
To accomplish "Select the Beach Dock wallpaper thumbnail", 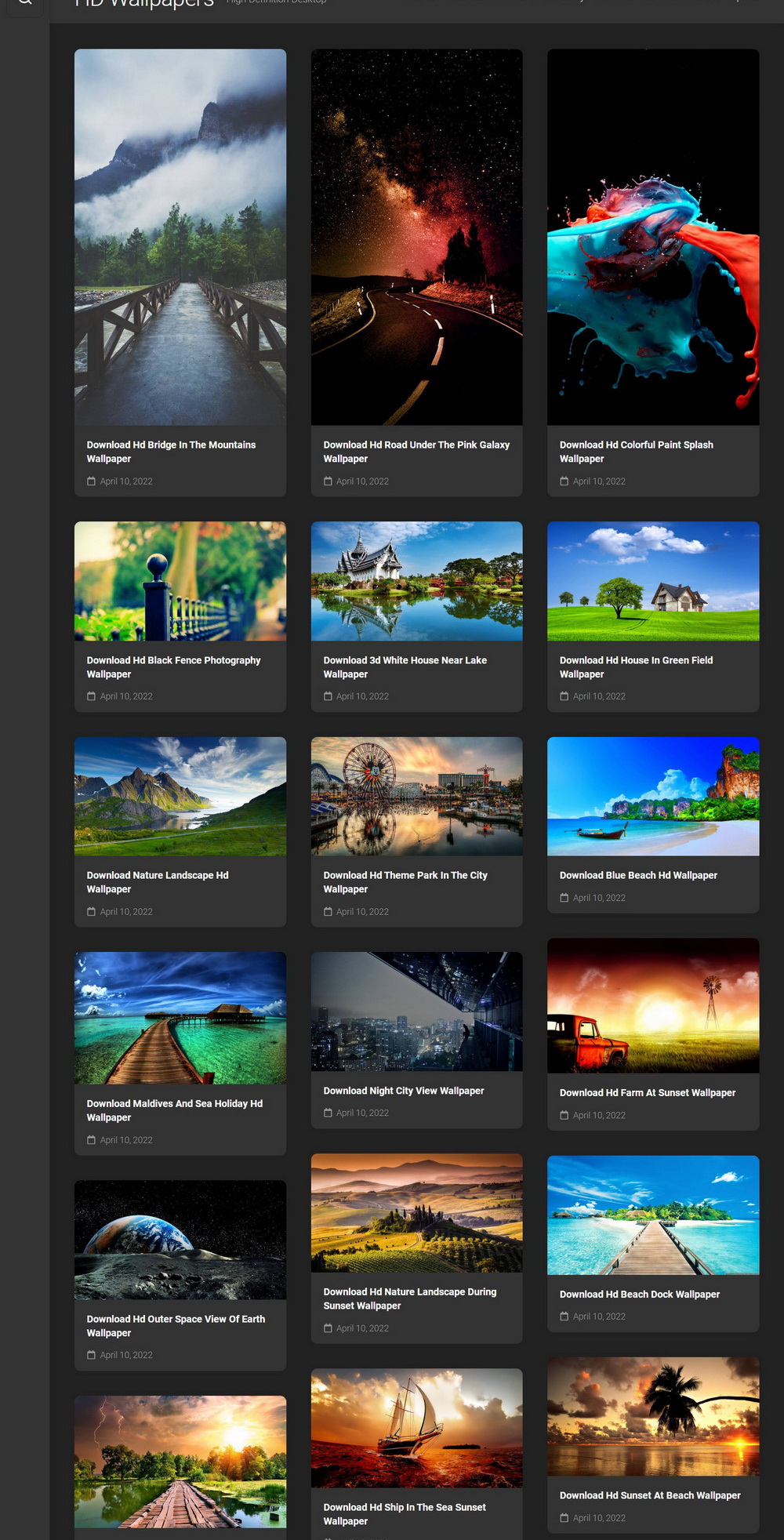I will coord(652,1215).
